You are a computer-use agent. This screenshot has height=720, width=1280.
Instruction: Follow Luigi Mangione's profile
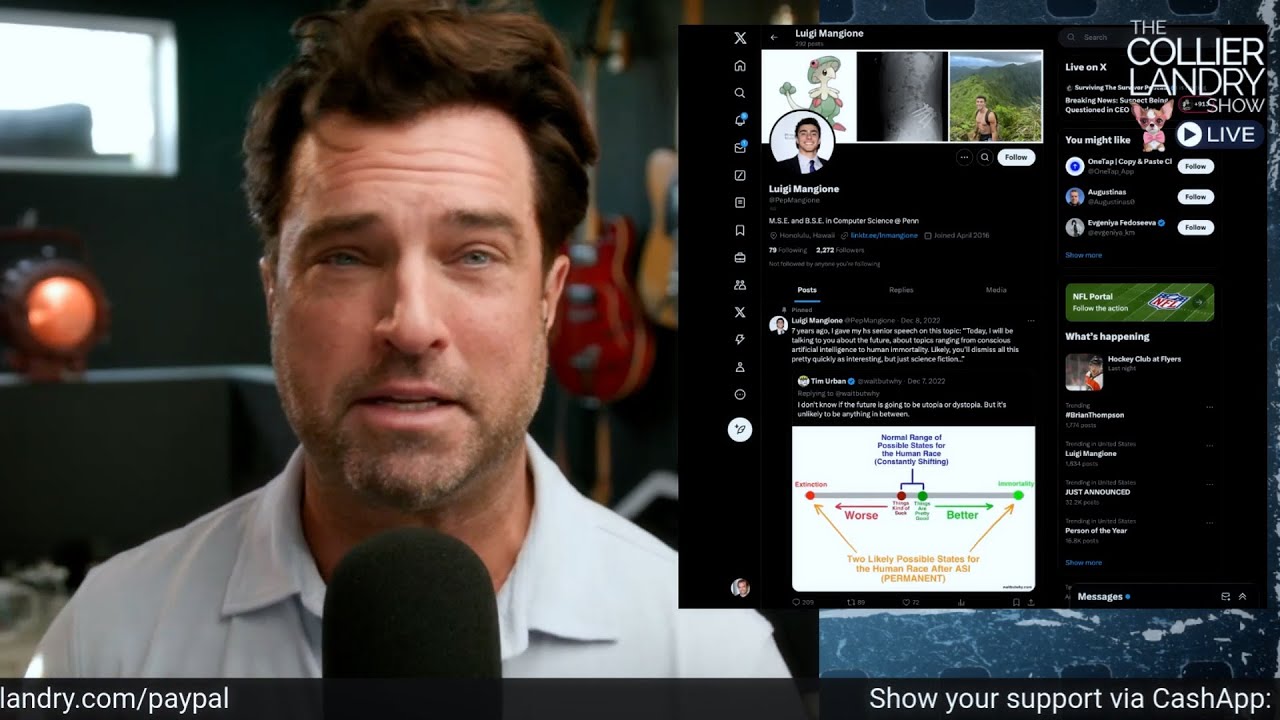tap(1016, 157)
